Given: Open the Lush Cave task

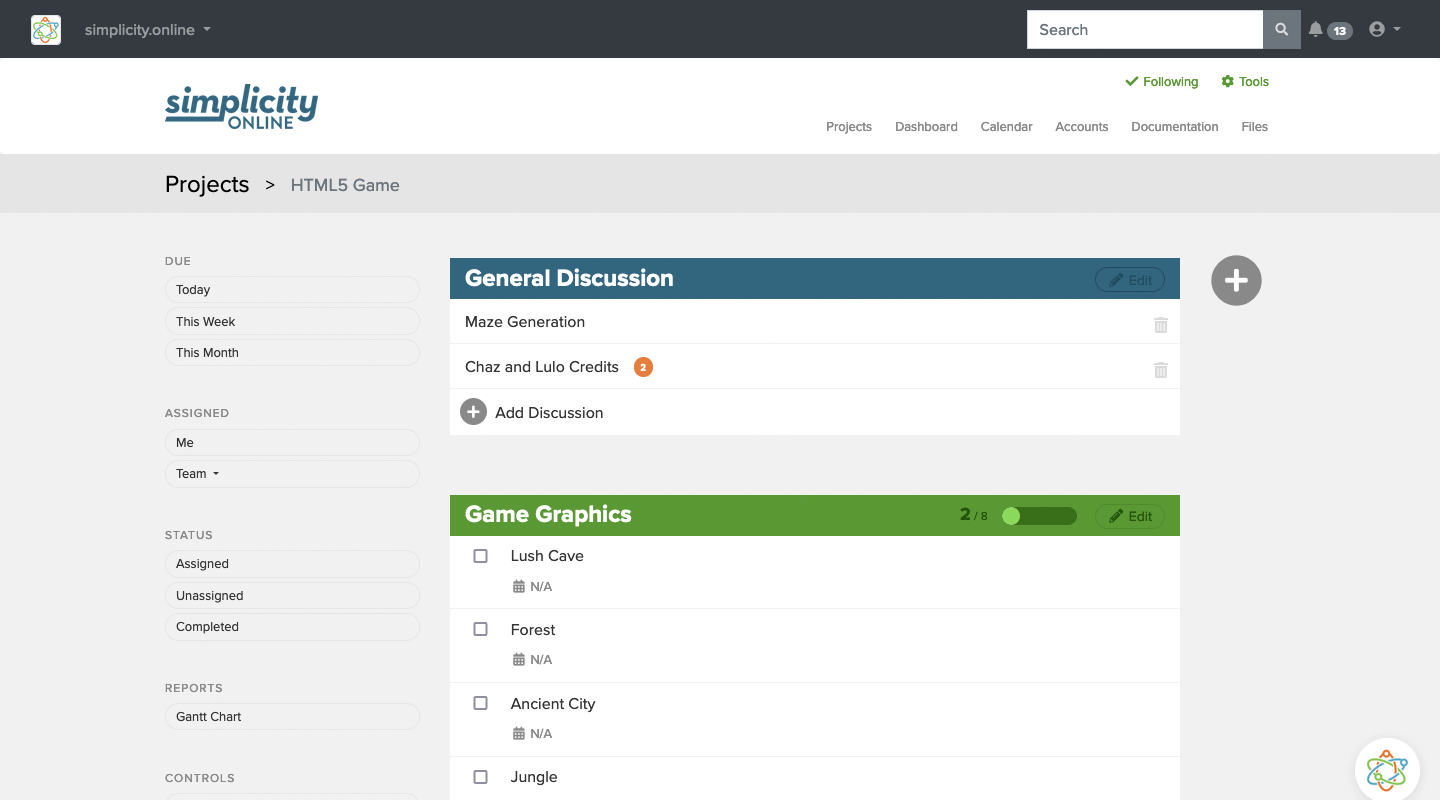Looking at the screenshot, I should 547,556.
